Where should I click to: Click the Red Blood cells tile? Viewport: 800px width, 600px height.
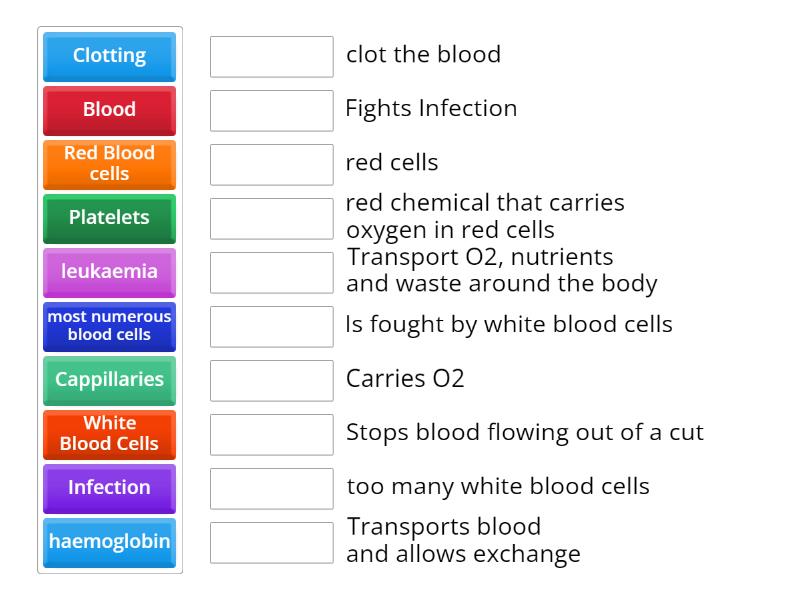109,164
